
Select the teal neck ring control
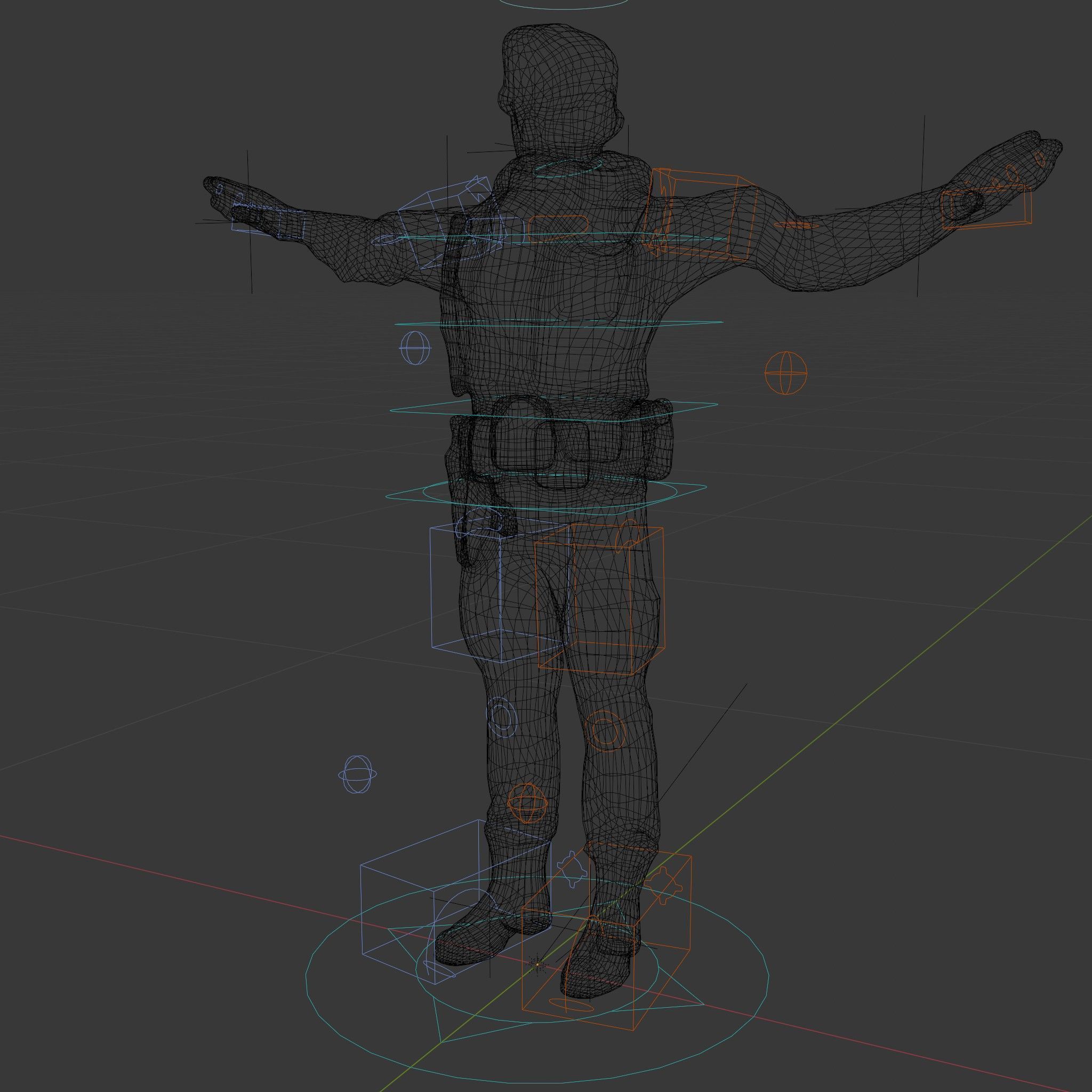click(567, 168)
